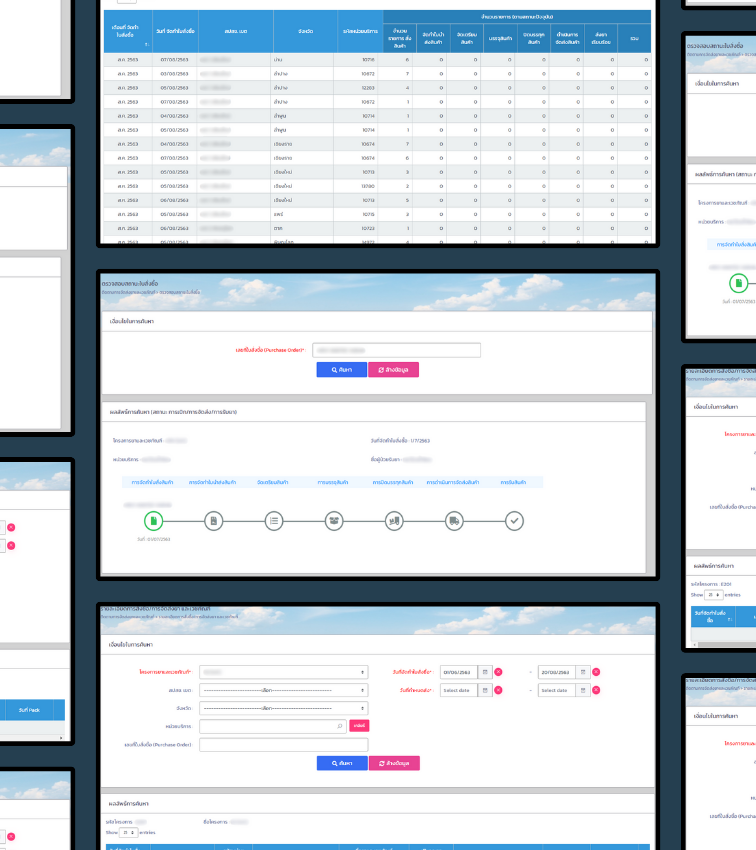
Task: Click step label above the checklist icon
Action: coord(273,482)
